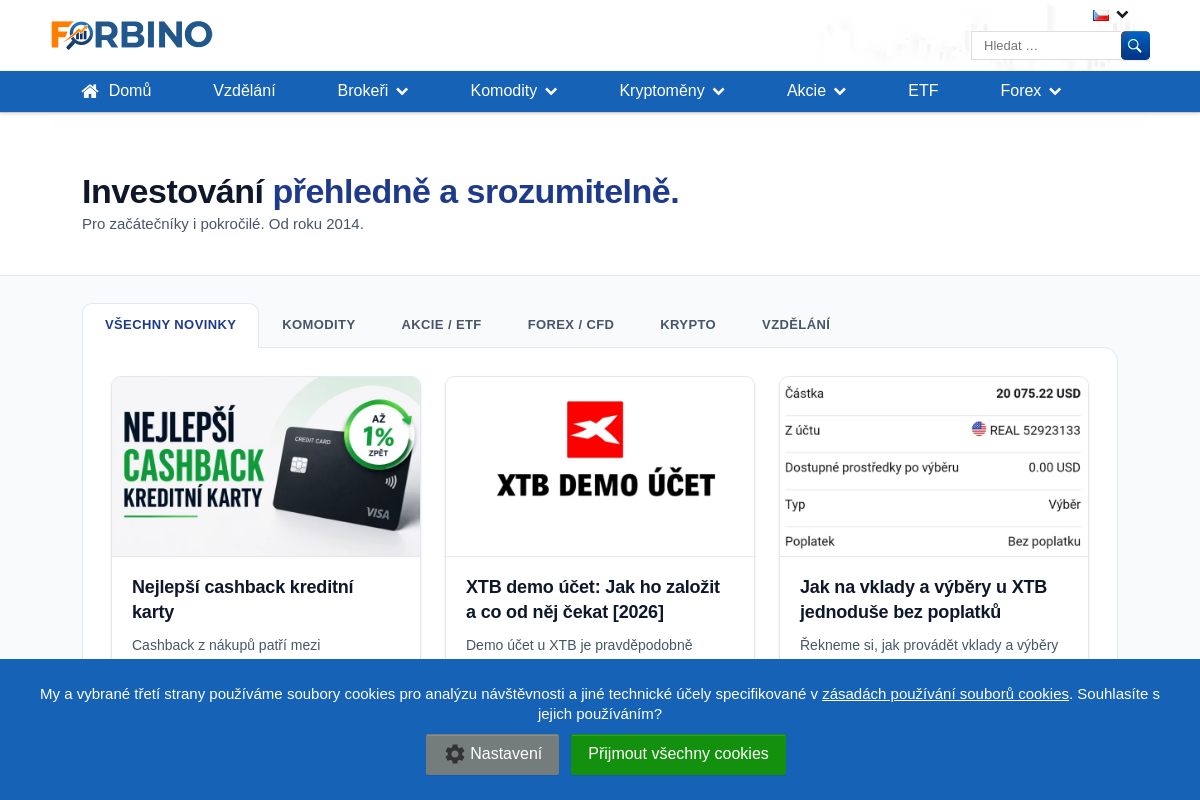Click the Forbino logo

(x=132, y=35)
